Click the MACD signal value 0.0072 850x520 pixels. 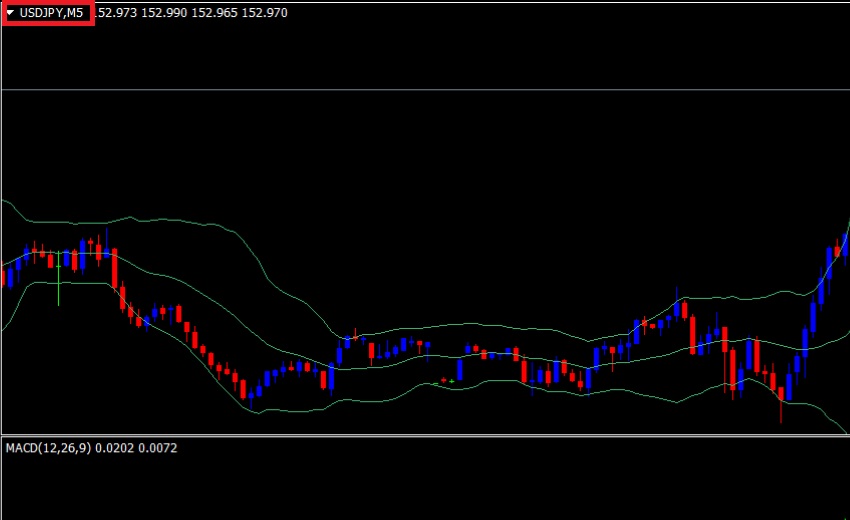[157, 448]
